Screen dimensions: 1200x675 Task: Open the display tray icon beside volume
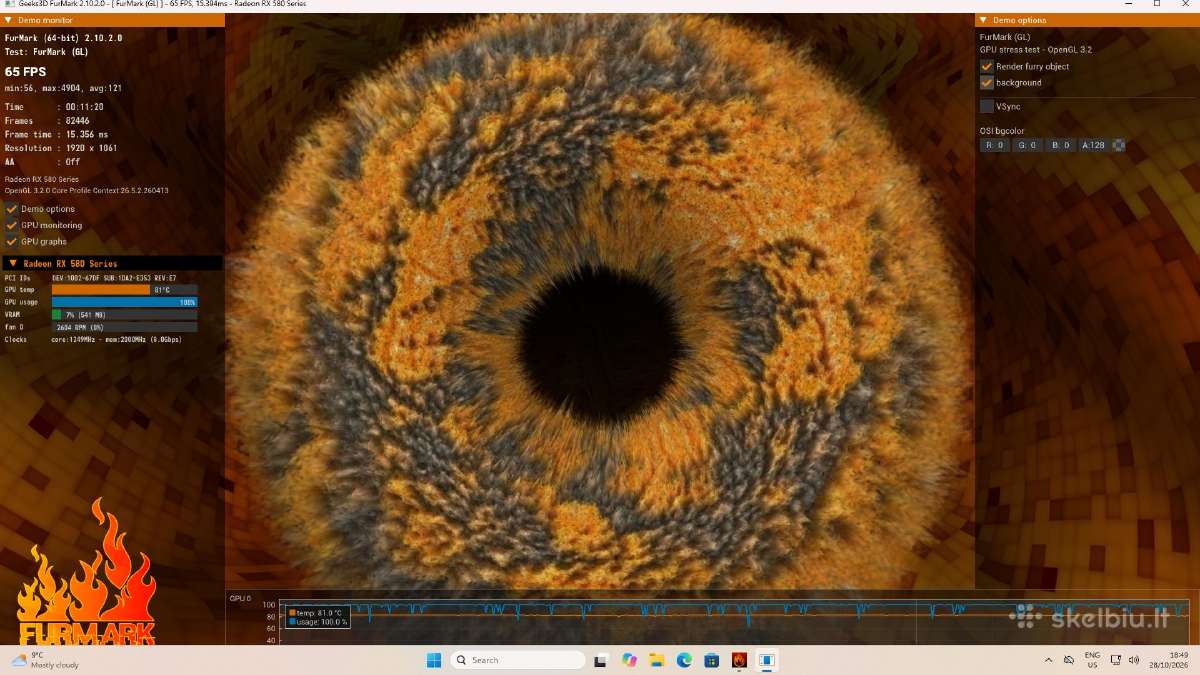click(1116, 660)
